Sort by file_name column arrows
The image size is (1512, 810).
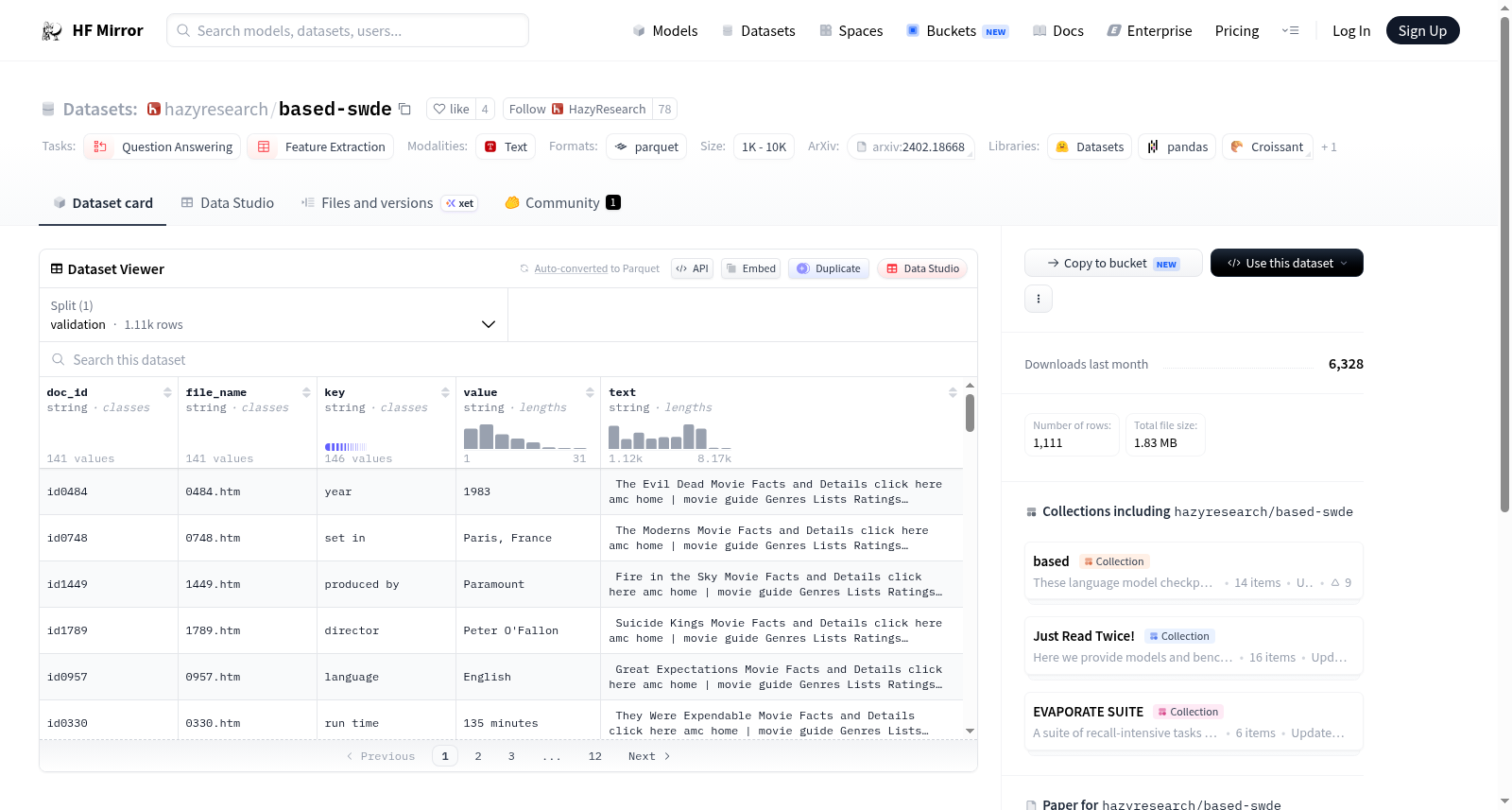pyautogui.click(x=306, y=392)
